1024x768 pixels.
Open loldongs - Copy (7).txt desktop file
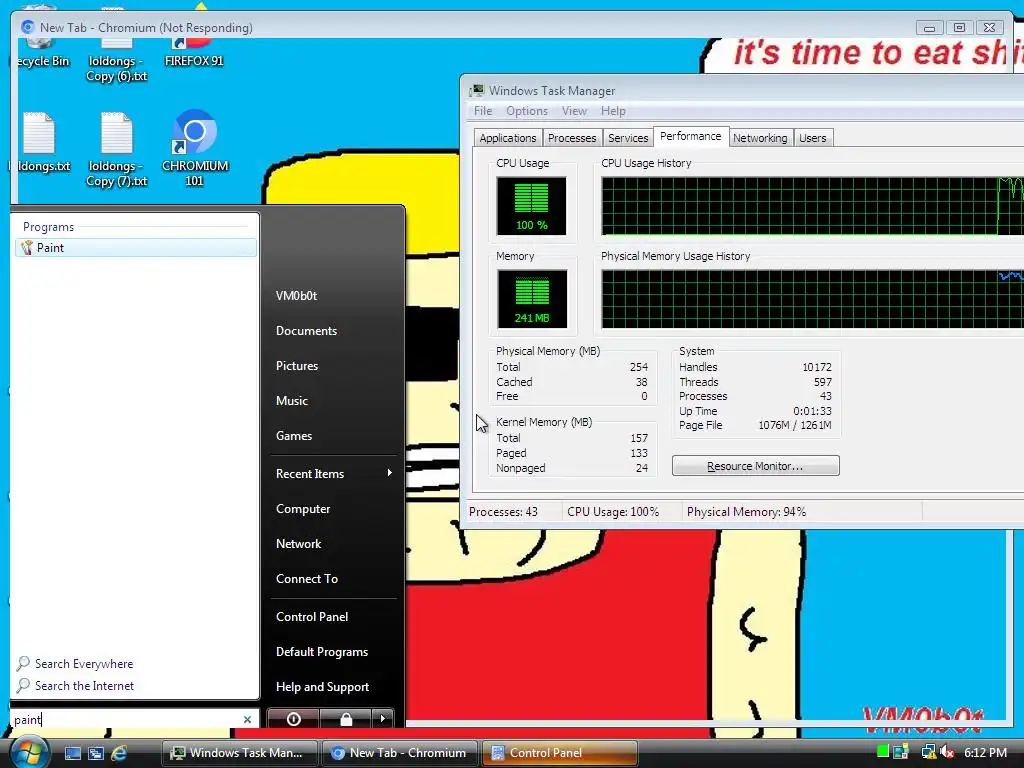tap(117, 150)
